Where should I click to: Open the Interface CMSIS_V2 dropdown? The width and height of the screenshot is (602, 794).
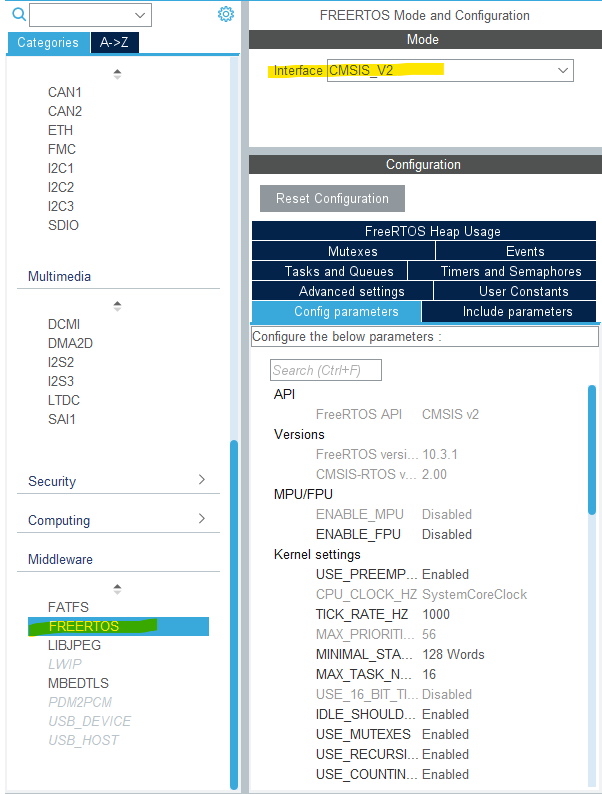(450, 70)
